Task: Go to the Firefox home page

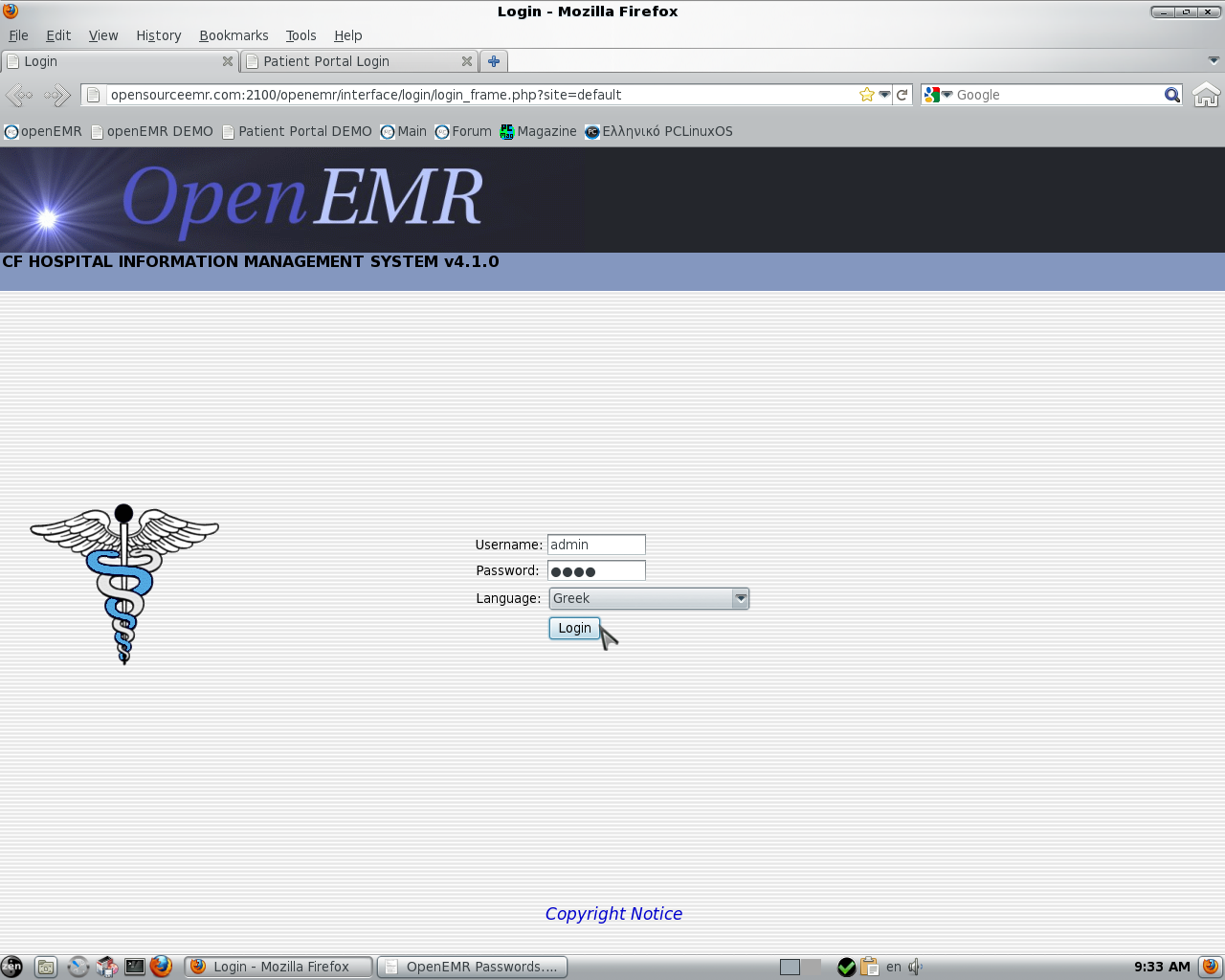Action: click(1206, 95)
